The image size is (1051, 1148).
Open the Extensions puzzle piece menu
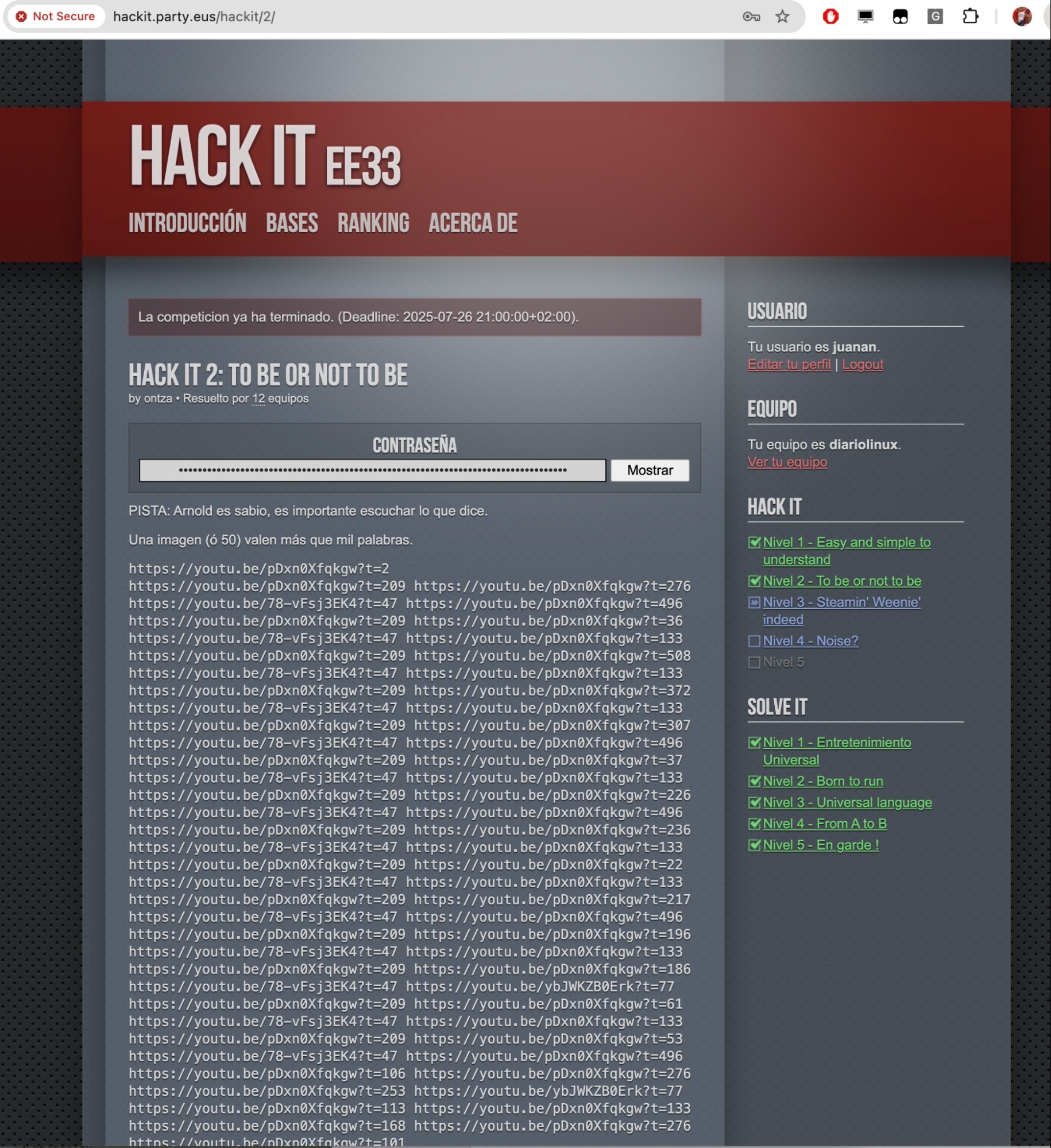(970, 17)
